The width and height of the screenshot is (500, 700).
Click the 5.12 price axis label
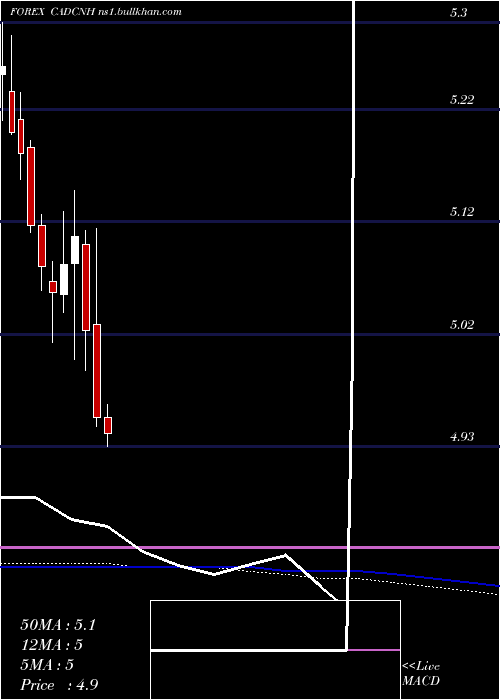462,212
